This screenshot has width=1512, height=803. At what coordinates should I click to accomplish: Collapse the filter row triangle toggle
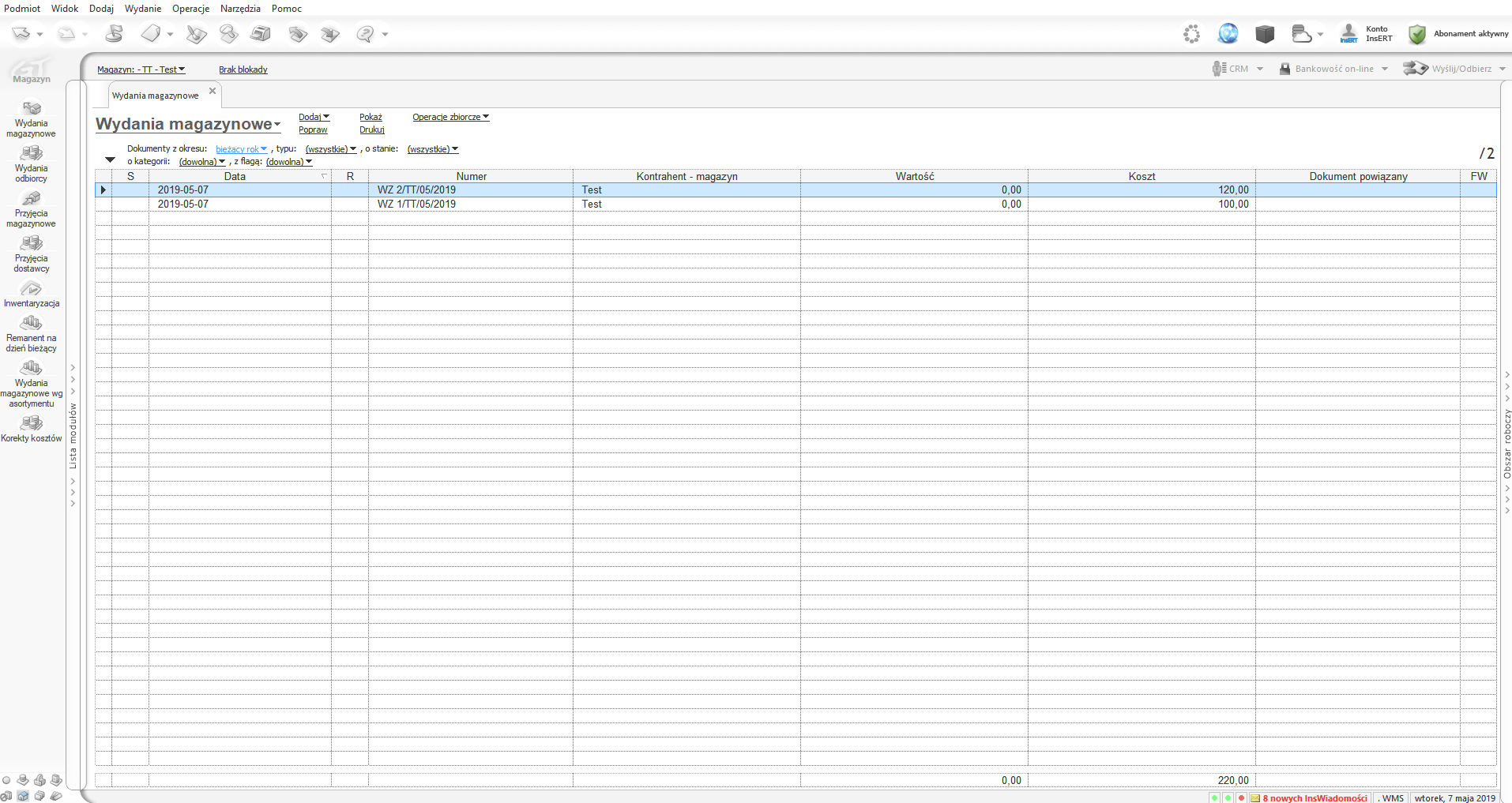pyautogui.click(x=110, y=160)
